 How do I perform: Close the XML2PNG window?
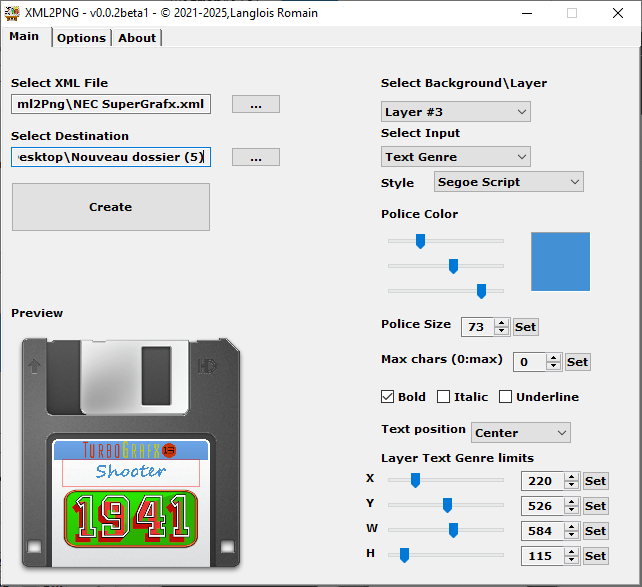618,13
